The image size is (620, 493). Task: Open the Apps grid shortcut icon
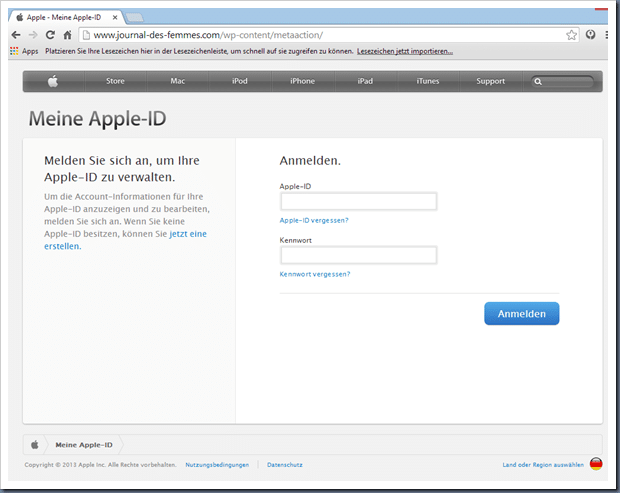click(x=14, y=51)
